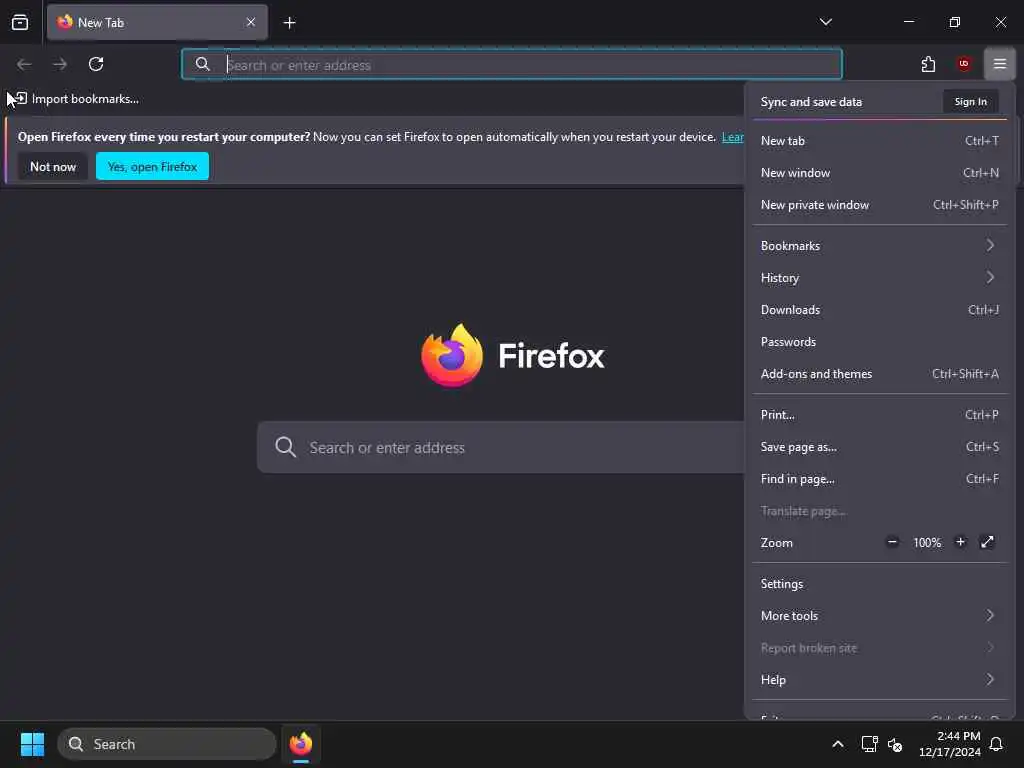
Task: Open a New private window
Action: tap(879, 204)
